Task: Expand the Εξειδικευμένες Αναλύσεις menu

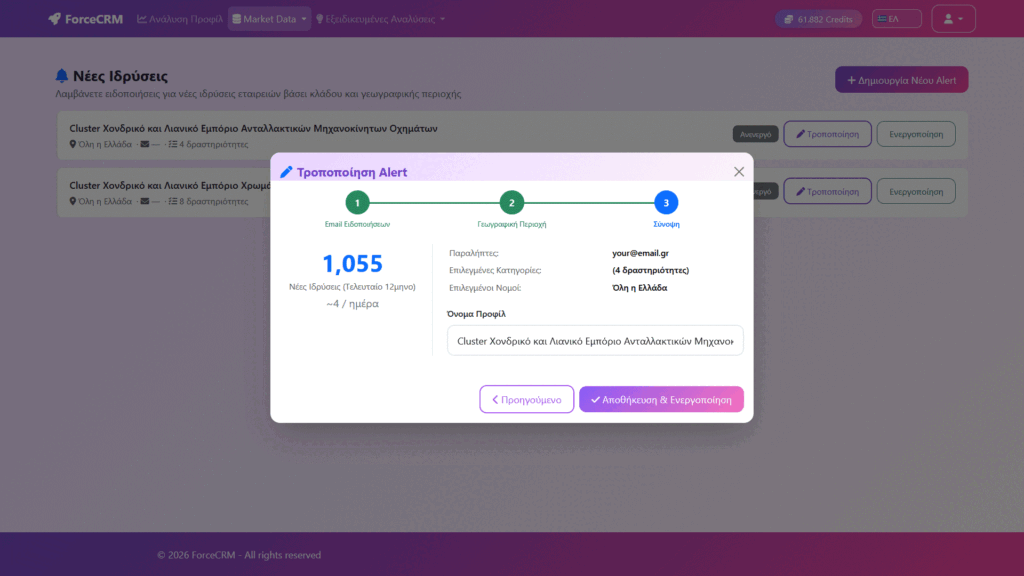Action: (380, 19)
